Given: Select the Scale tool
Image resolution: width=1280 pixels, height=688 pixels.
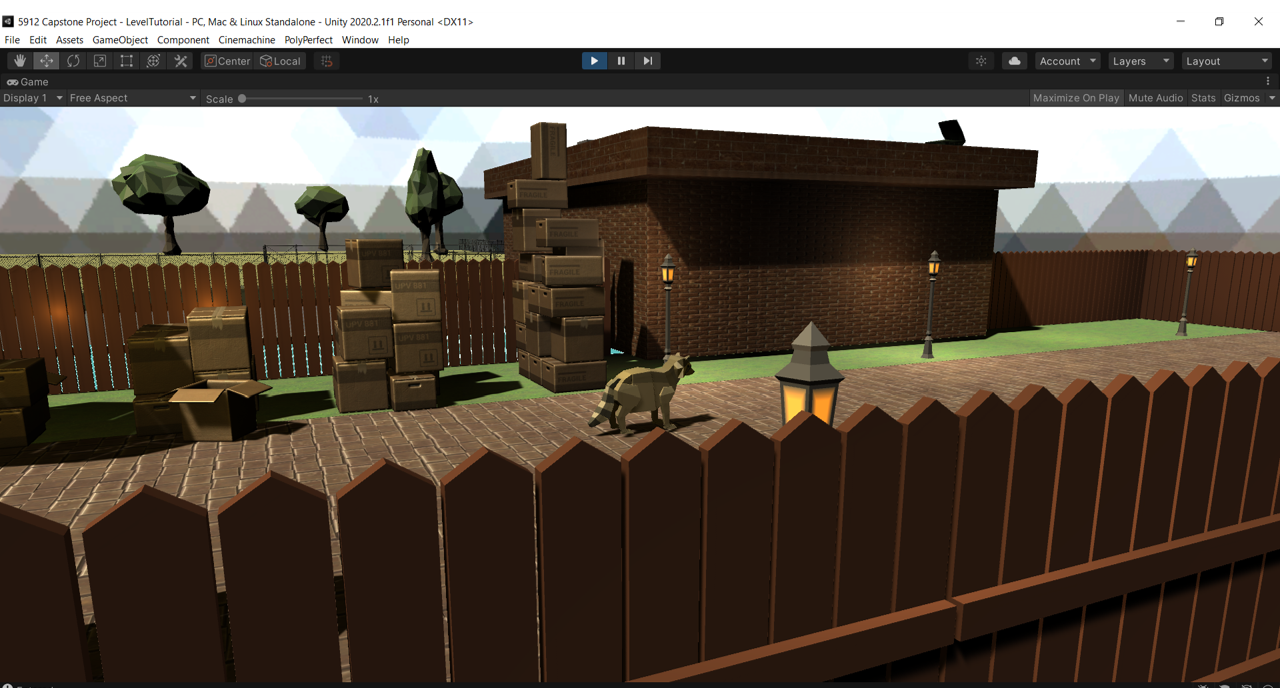Looking at the screenshot, I should (x=100, y=61).
